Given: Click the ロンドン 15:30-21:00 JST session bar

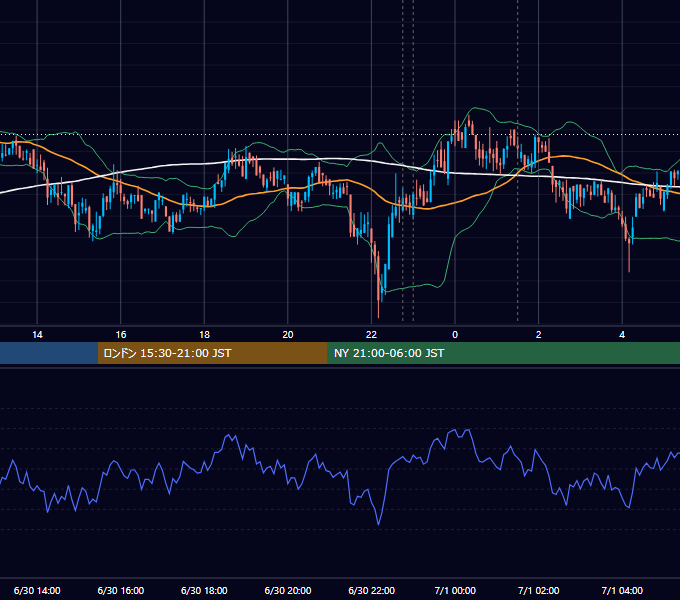Looking at the screenshot, I should 212,353.
